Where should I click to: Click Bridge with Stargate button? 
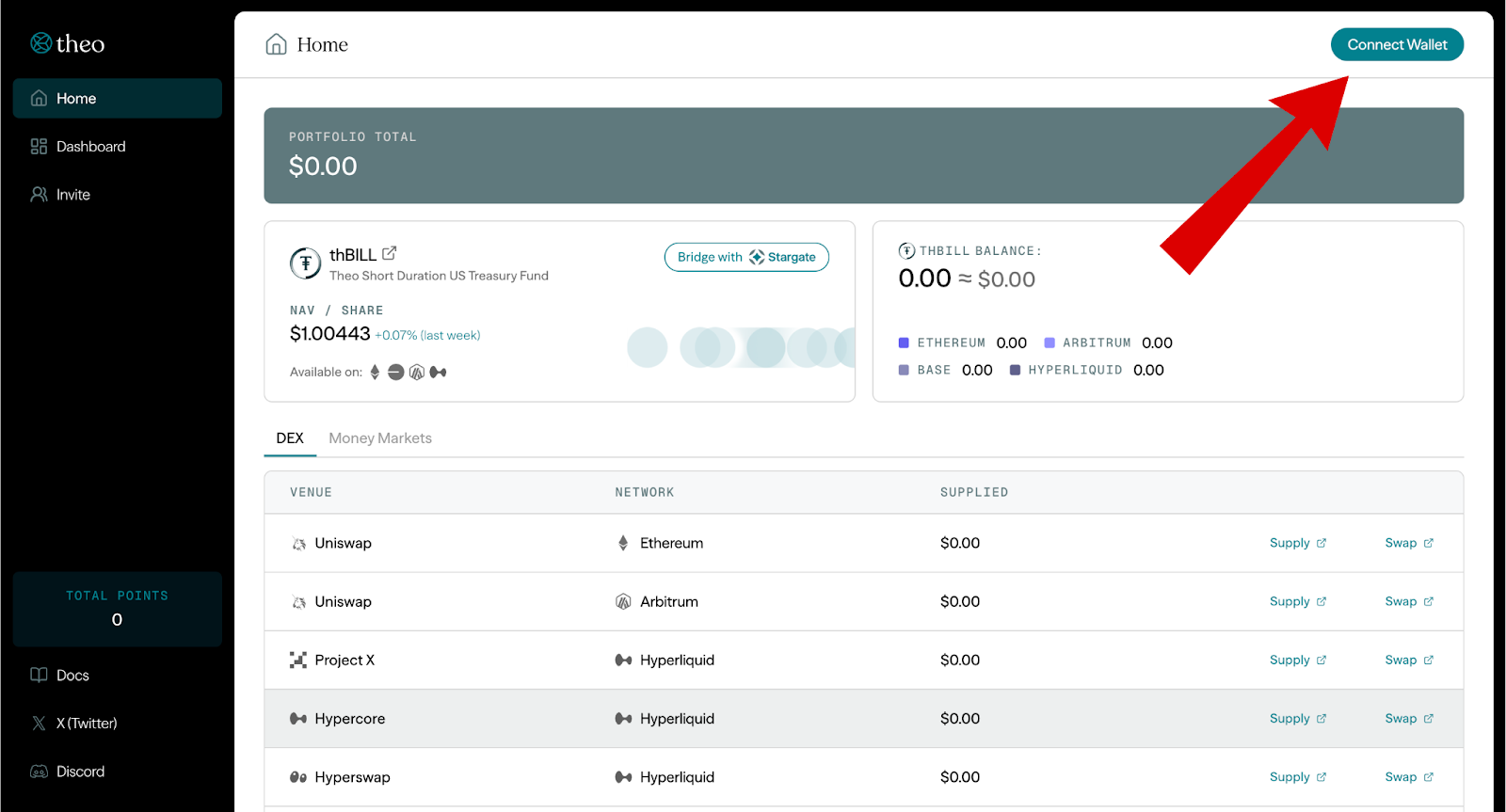746,258
